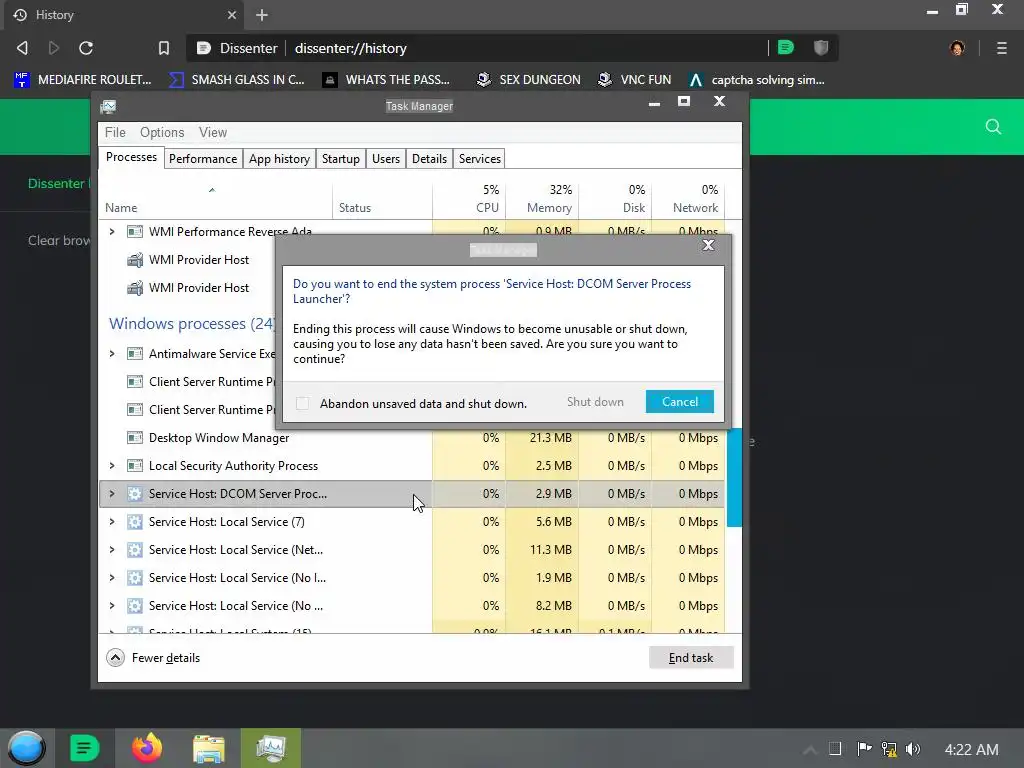Click the Task Manager vertical scrollbar thumb
The image size is (1024, 768).
(x=734, y=477)
